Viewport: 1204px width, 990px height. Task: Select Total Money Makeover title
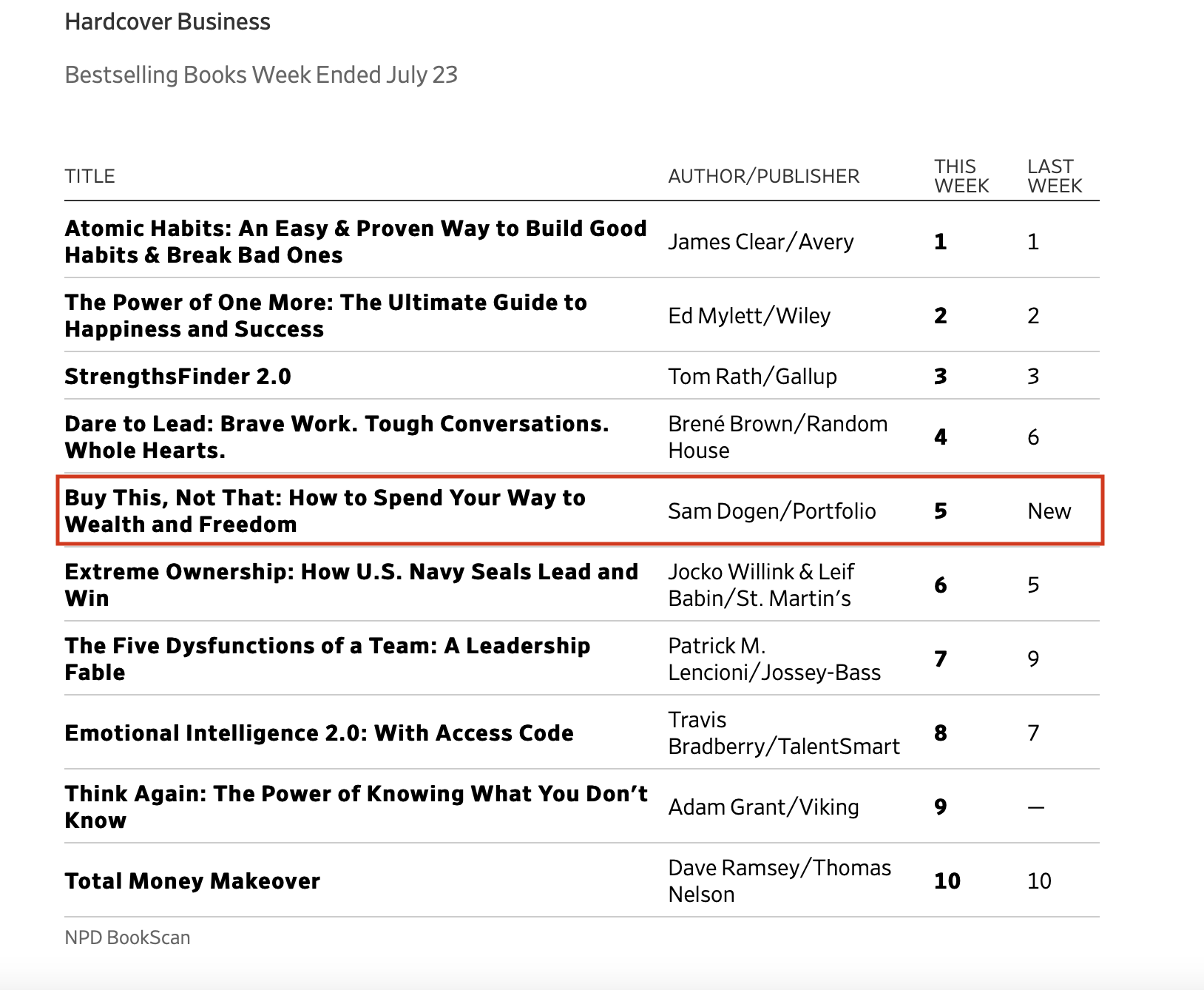[192, 881]
